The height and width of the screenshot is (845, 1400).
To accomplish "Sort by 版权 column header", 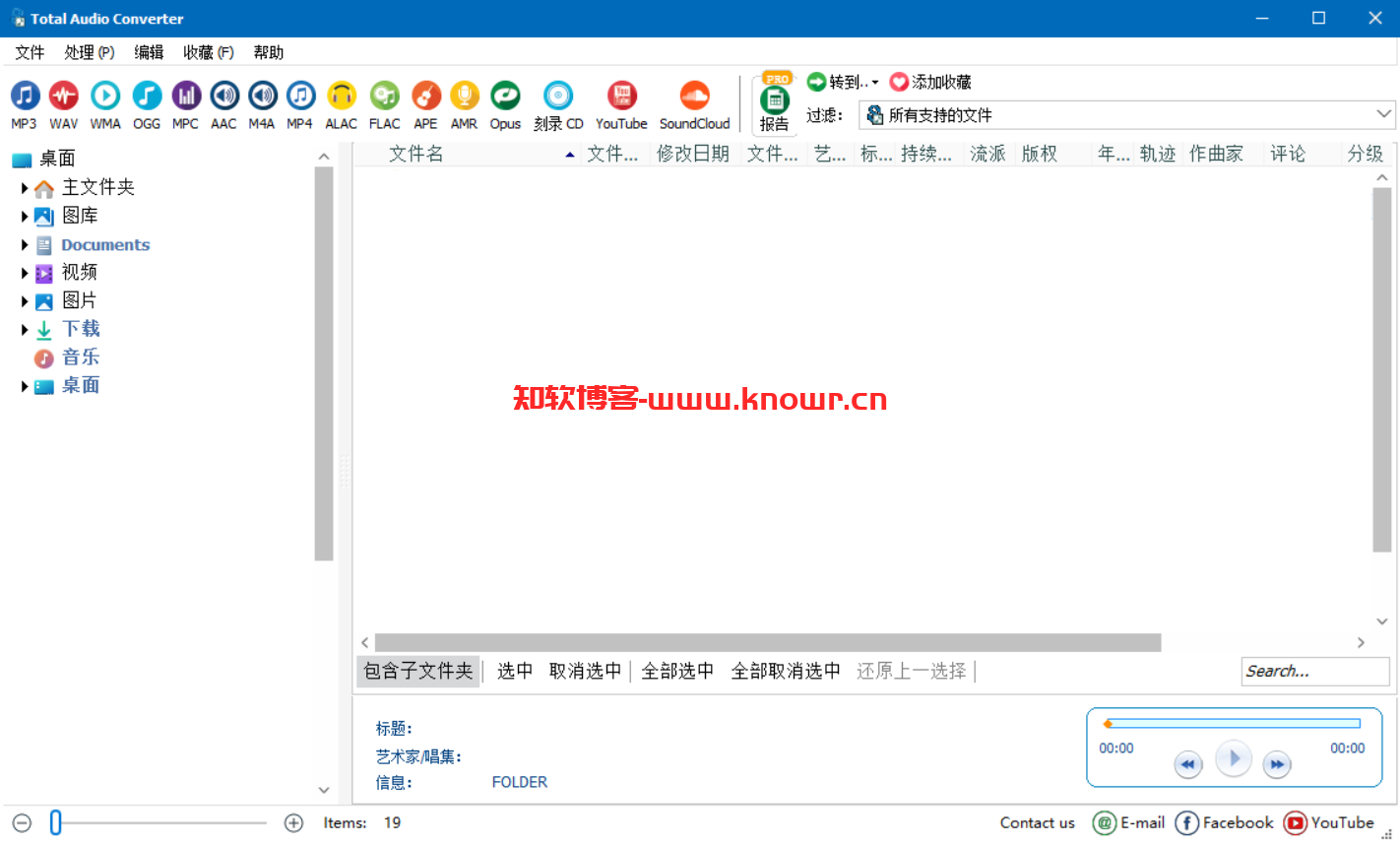I will pos(1040,154).
